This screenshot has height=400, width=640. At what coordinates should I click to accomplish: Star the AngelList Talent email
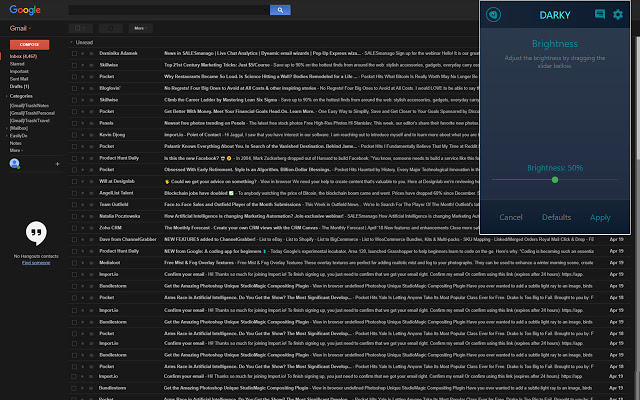[83, 193]
